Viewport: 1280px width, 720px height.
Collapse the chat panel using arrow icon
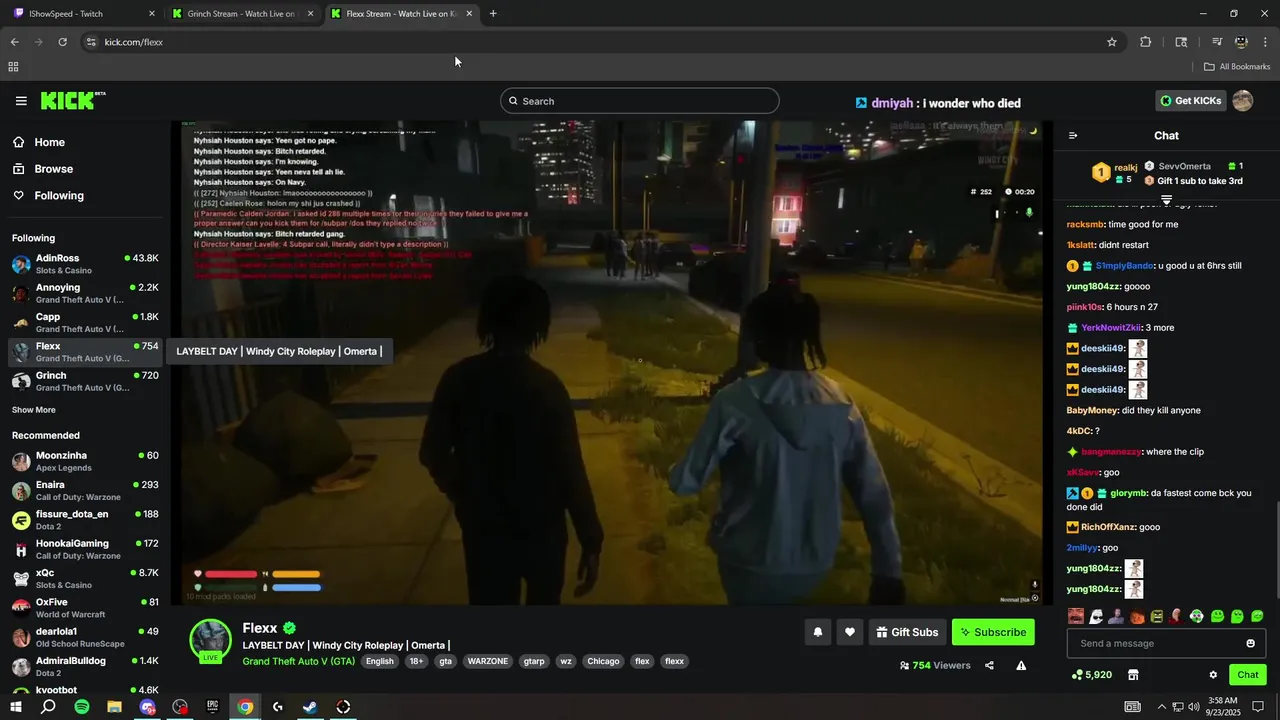tap(1073, 135)
